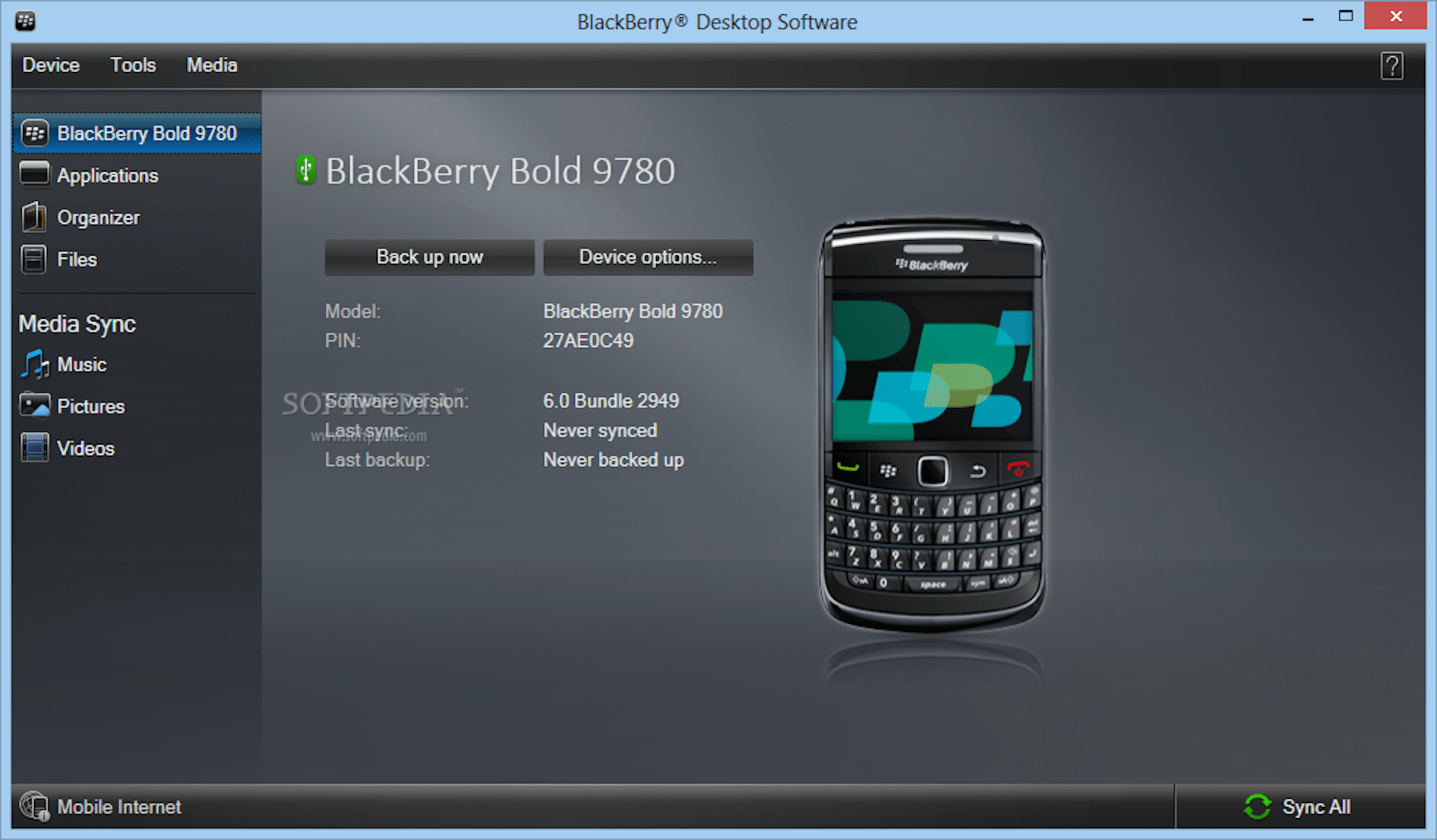Viewport: 1437px width, 840px height.
Task: Select the highlighted BlackBerry Bold 9780 entry
Action: coord(137,133)
